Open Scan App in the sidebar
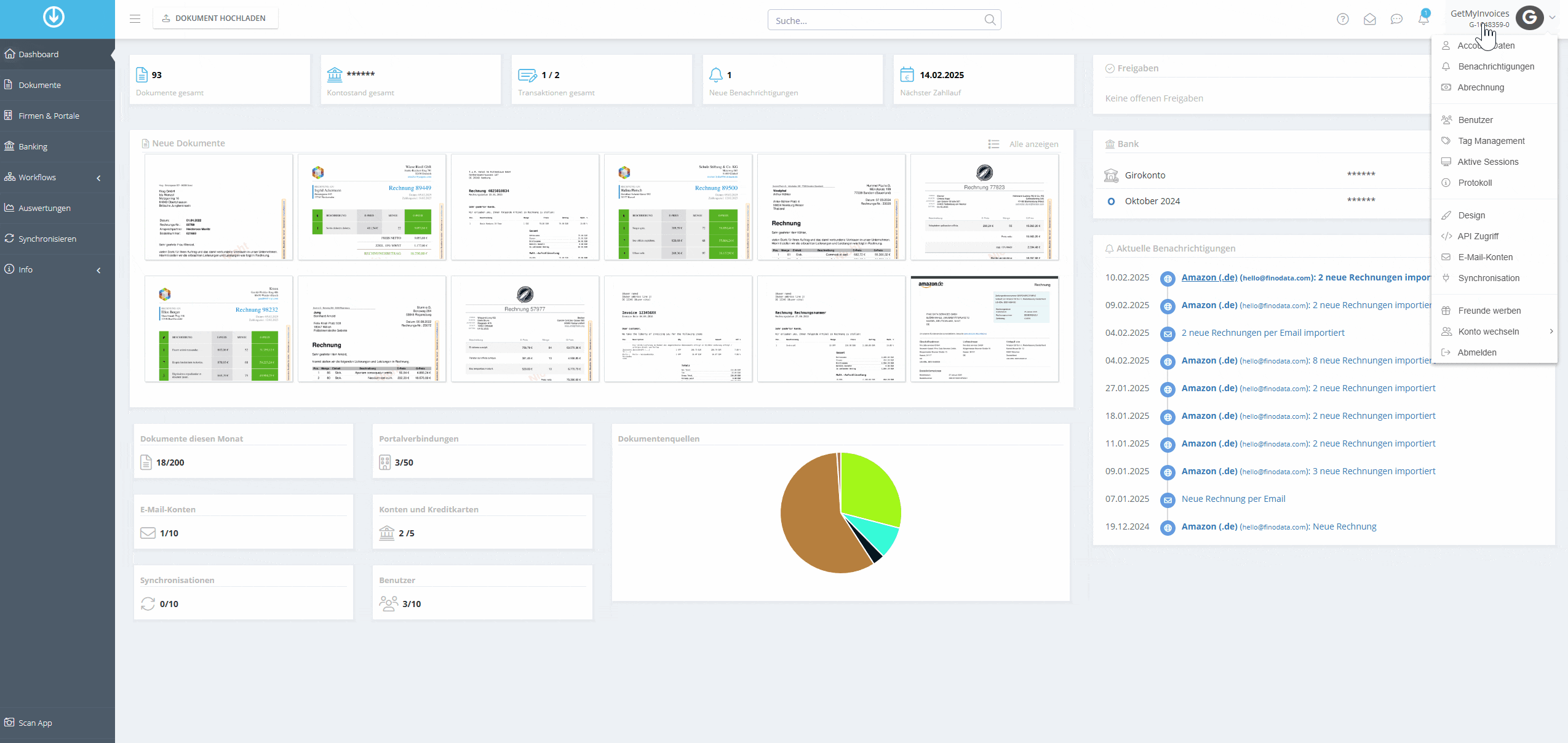 click(57, 723)
